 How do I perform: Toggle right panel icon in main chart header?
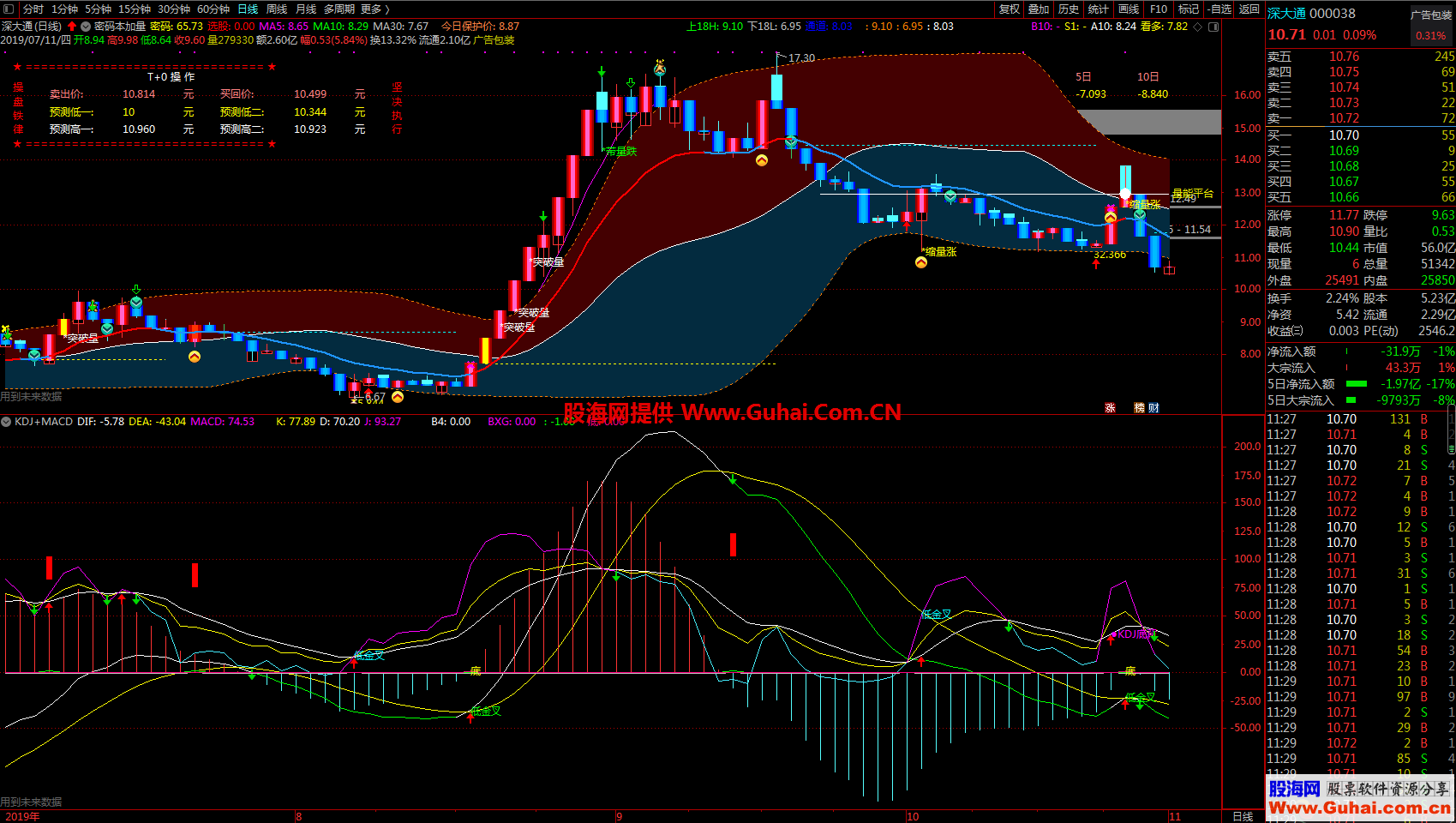(1213, 27)
